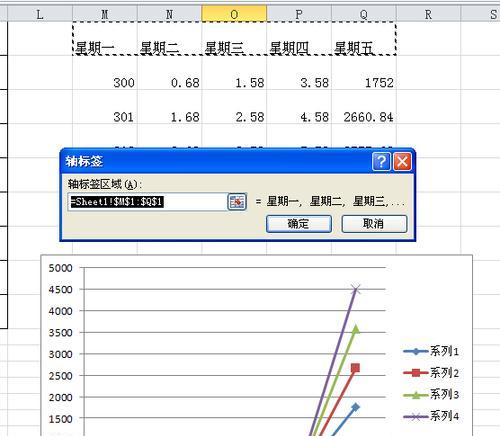Click cell with value 1.68
This screenshot has width=500, height=436.
tap(169, 107)
